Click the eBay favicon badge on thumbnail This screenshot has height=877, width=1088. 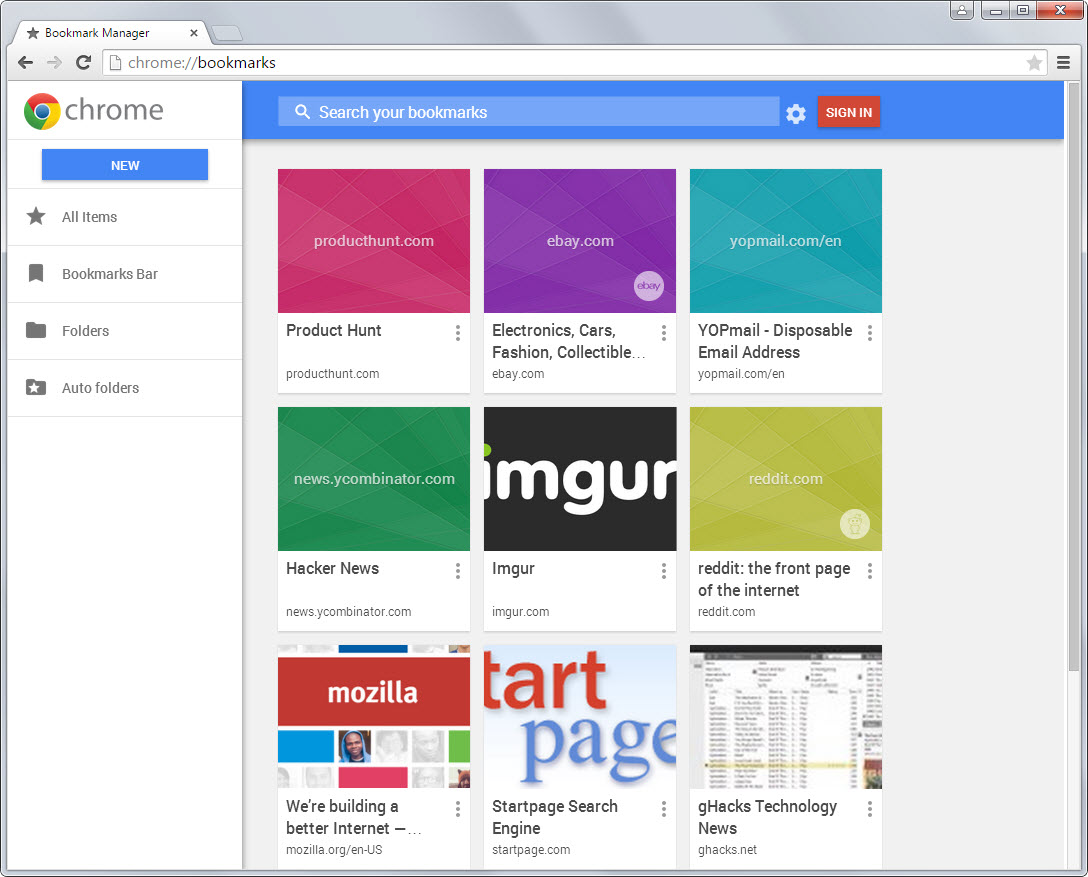(x=649, y=286)
